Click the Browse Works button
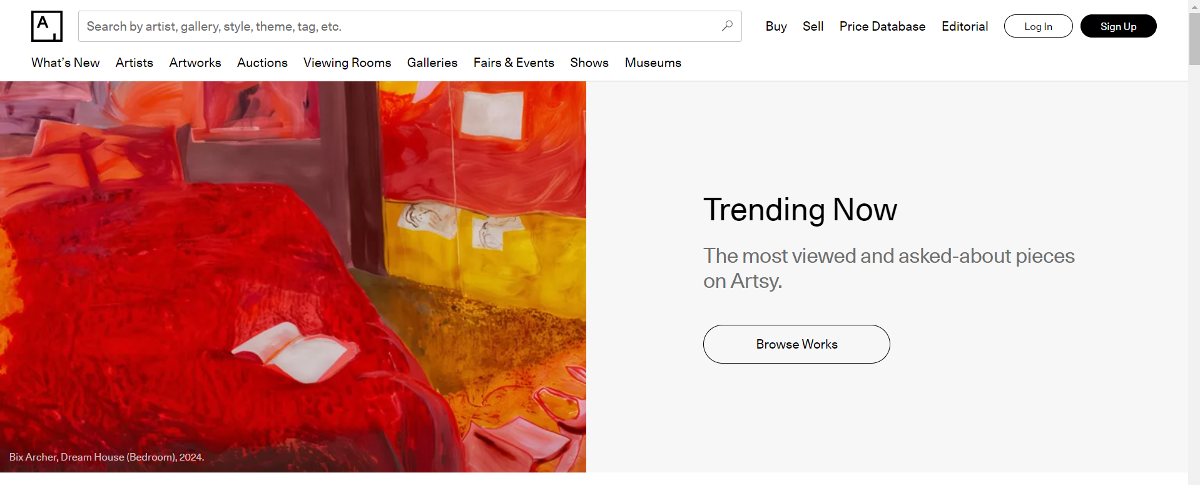1200x485 pixels. click(x=796, y=344)
